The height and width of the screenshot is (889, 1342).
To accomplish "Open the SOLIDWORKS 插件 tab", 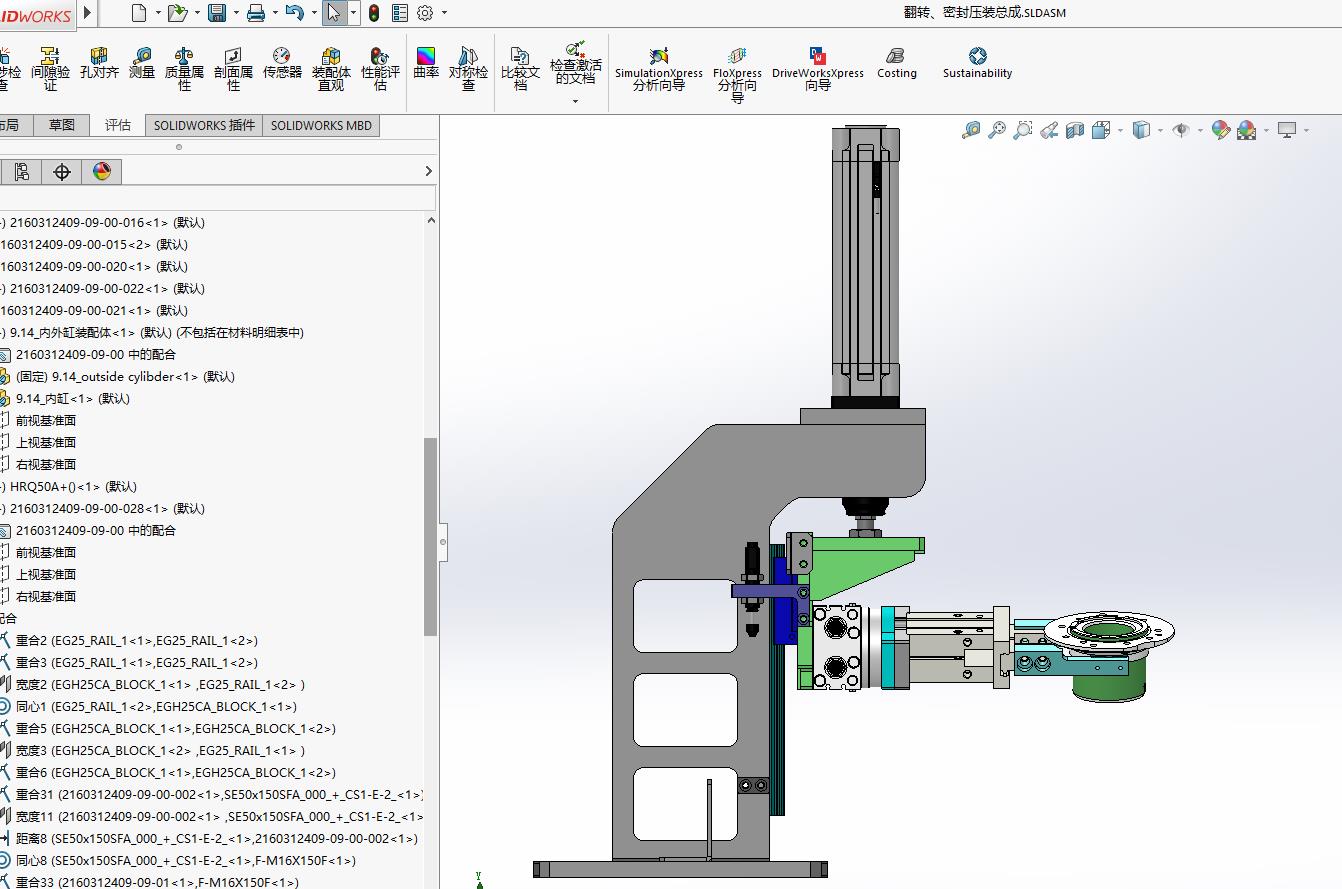I will (204, 125).
